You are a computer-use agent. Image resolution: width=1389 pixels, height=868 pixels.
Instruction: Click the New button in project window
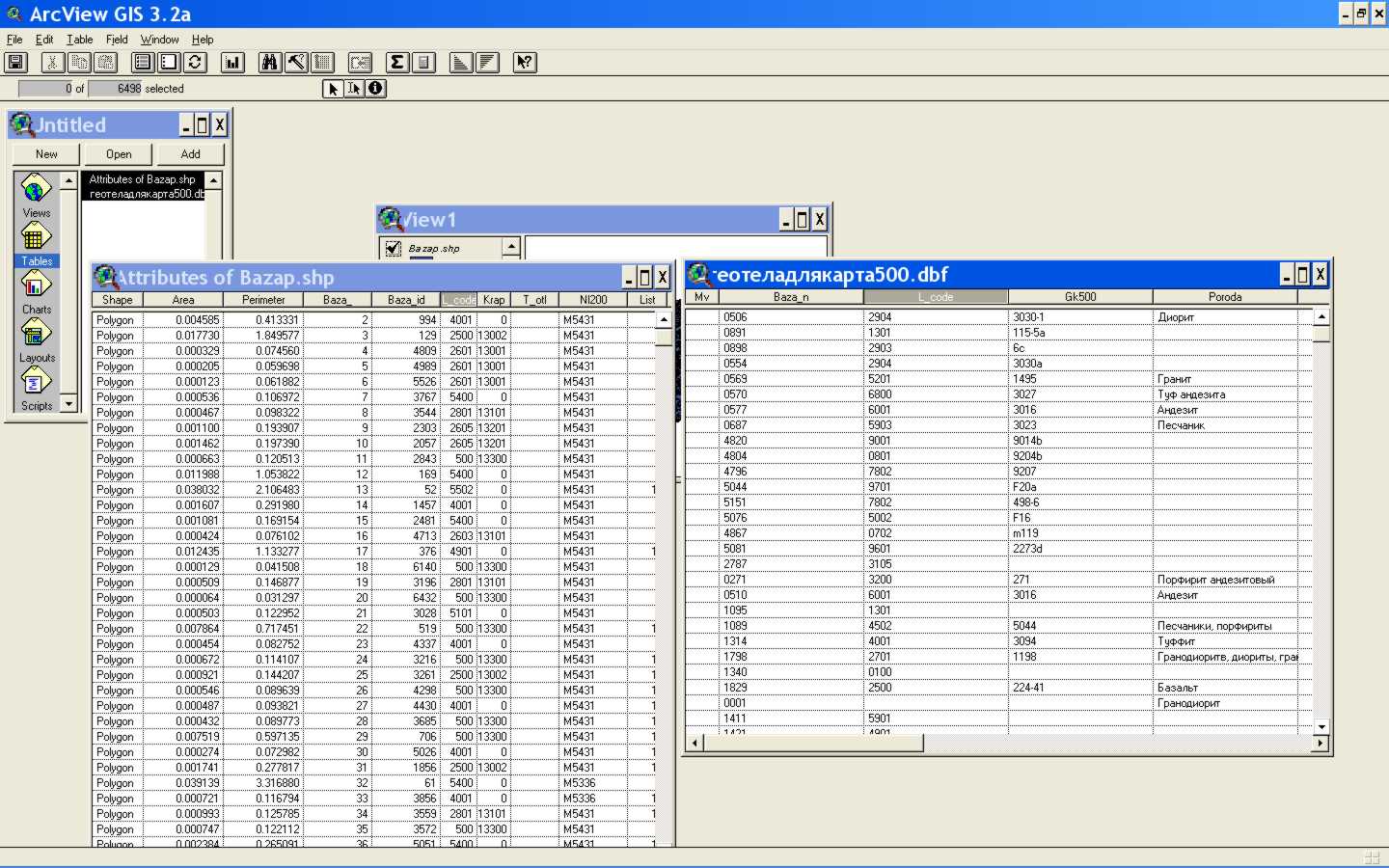[46, 154]
